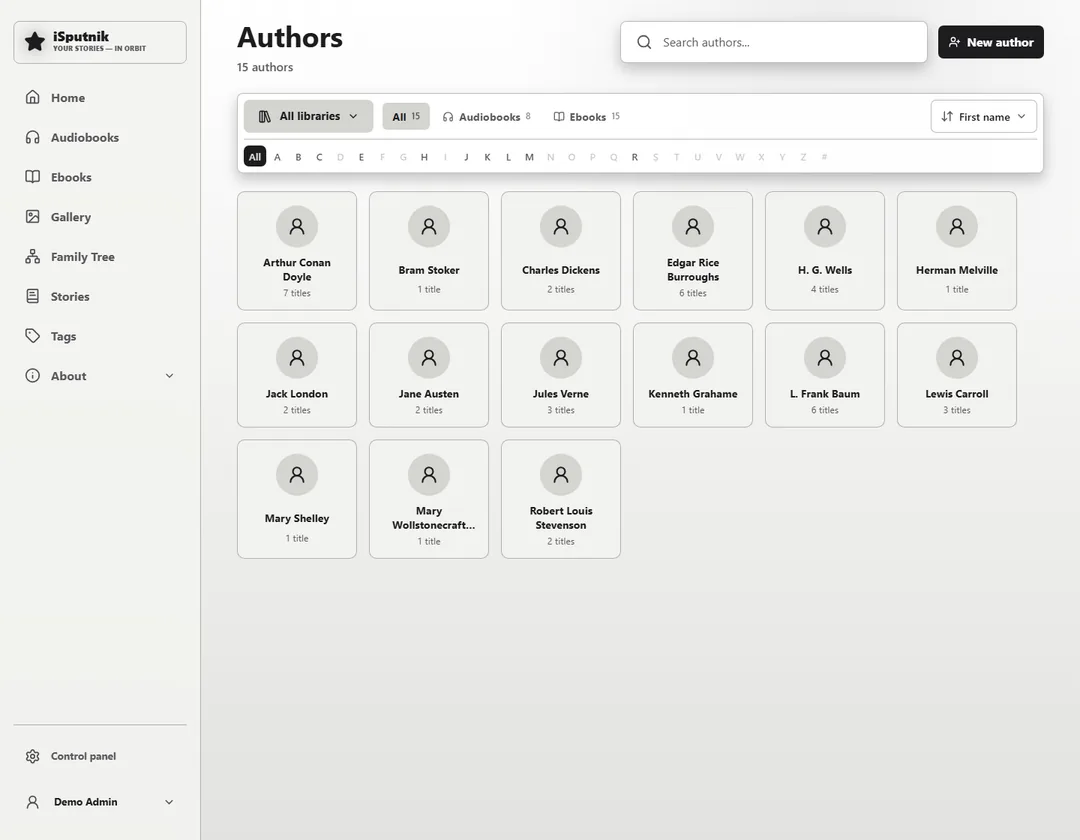The image size is (1080, 840).
Task: Click the "15 authors" count text
Action: [265, 67]
